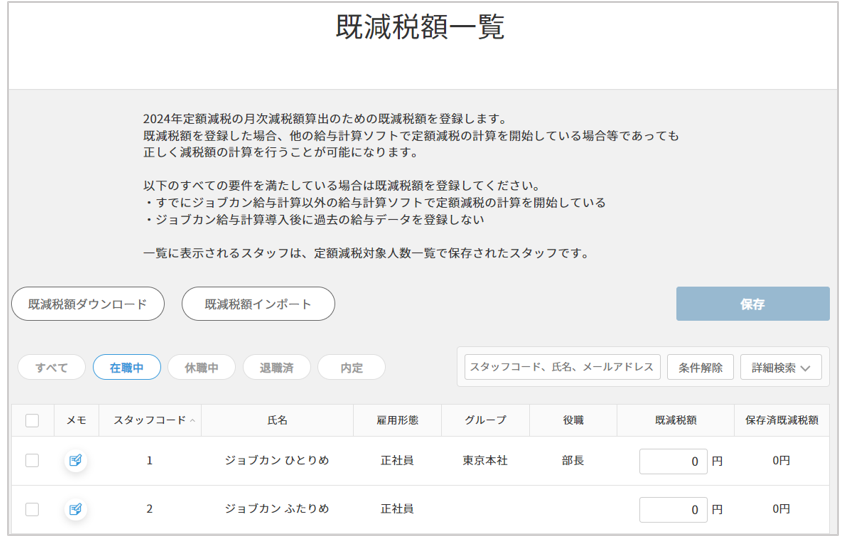Viewport: 844px width, 538px height.
Task: Select the 在職中 filter tab
Action: pos(127,367)
